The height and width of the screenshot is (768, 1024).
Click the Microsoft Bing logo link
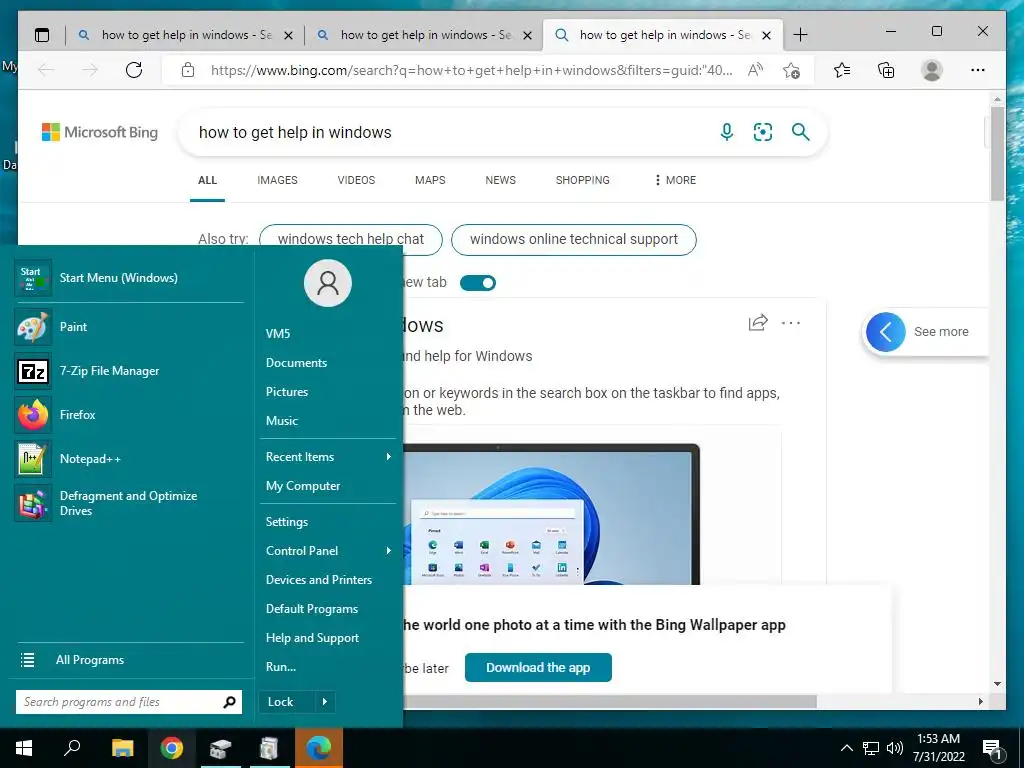coord(100,132)
